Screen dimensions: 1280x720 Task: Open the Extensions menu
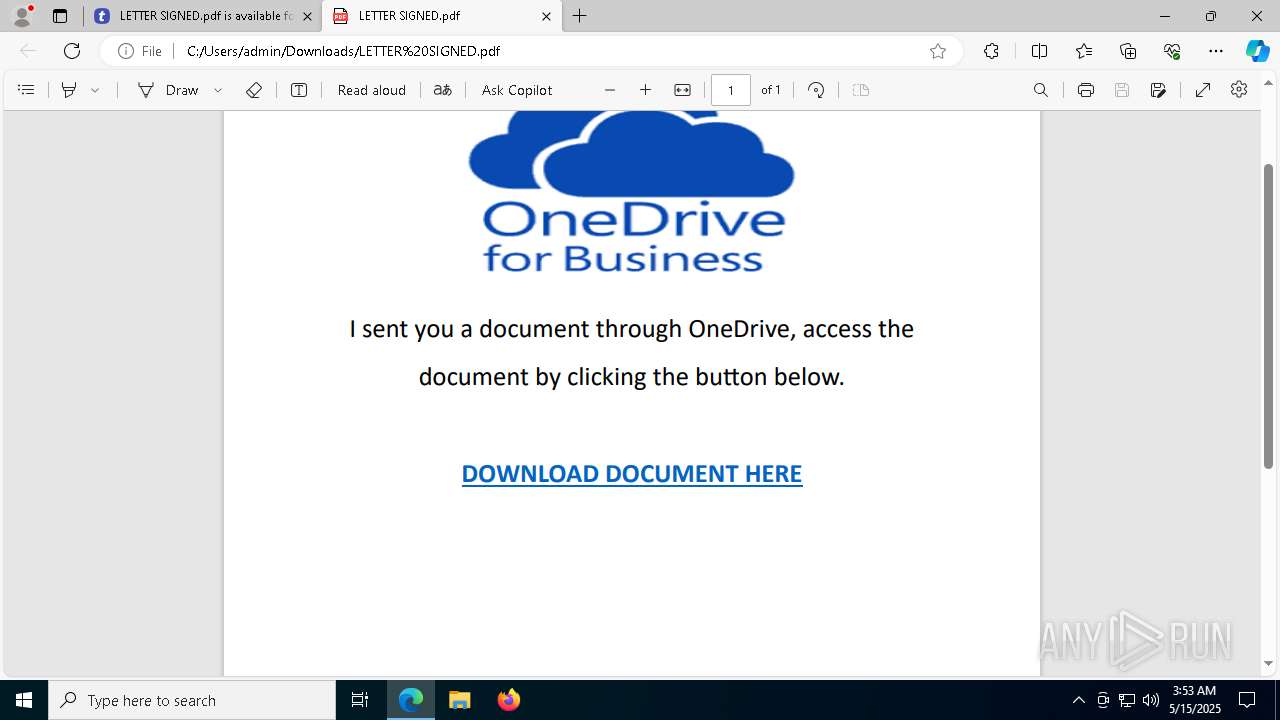pyautogui.click(x=991, y=51)
